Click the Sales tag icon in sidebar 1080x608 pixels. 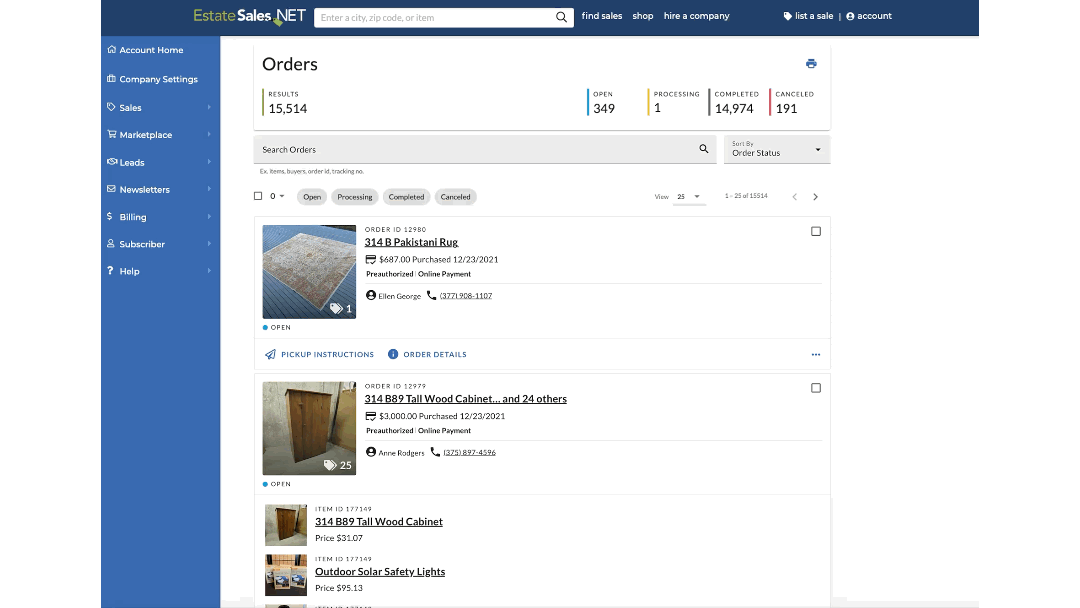112,107
